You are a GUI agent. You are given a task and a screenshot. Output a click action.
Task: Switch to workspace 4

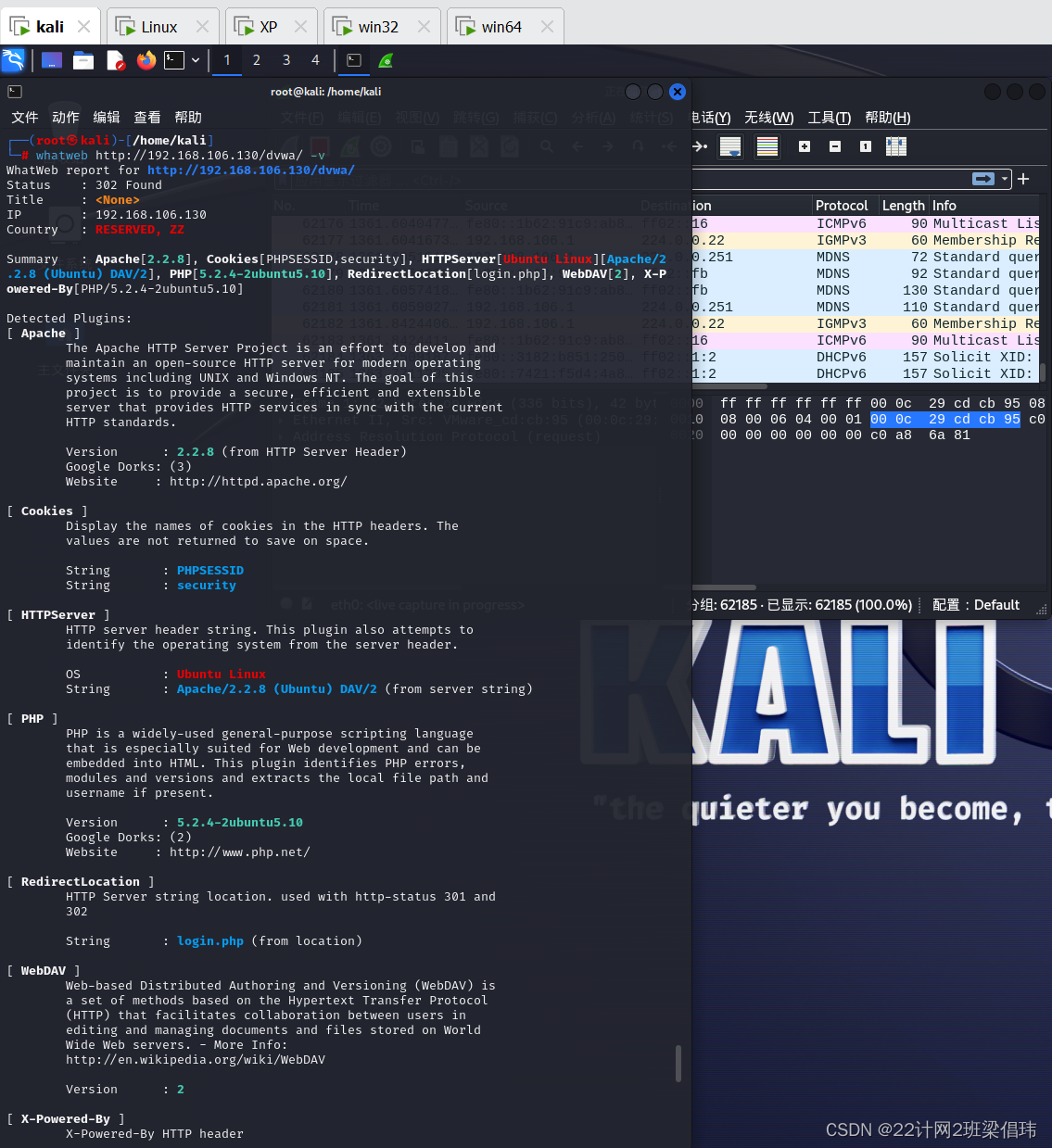(315, 60)
